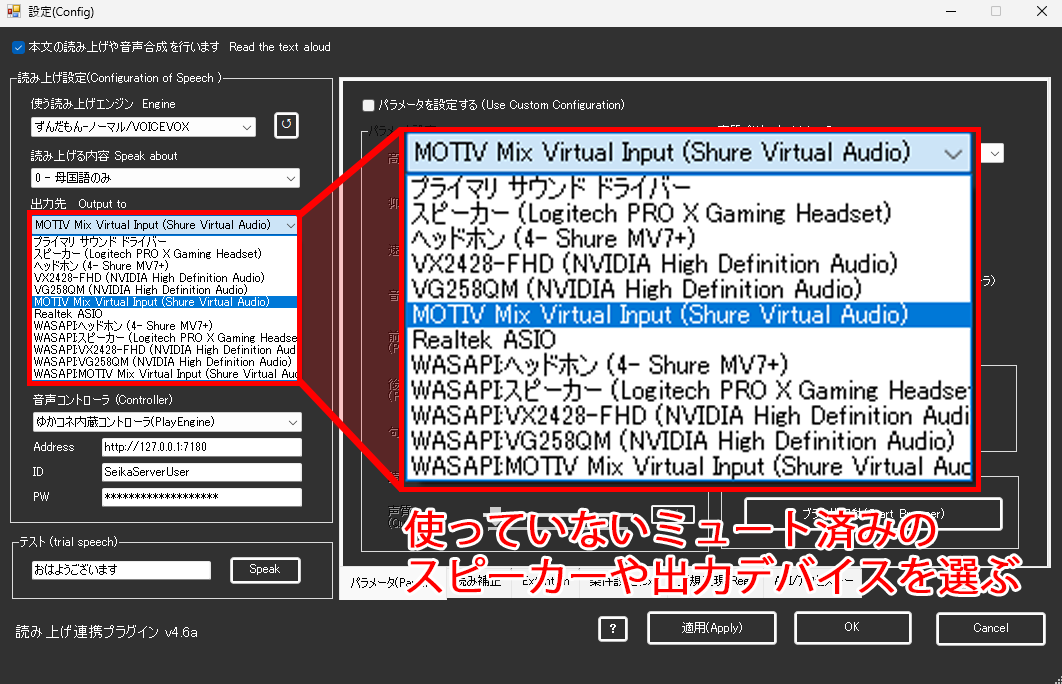Enable the Use Custom Configuration checkbox
Screen dimensions: 1062x684
click(x=368, y=106)
